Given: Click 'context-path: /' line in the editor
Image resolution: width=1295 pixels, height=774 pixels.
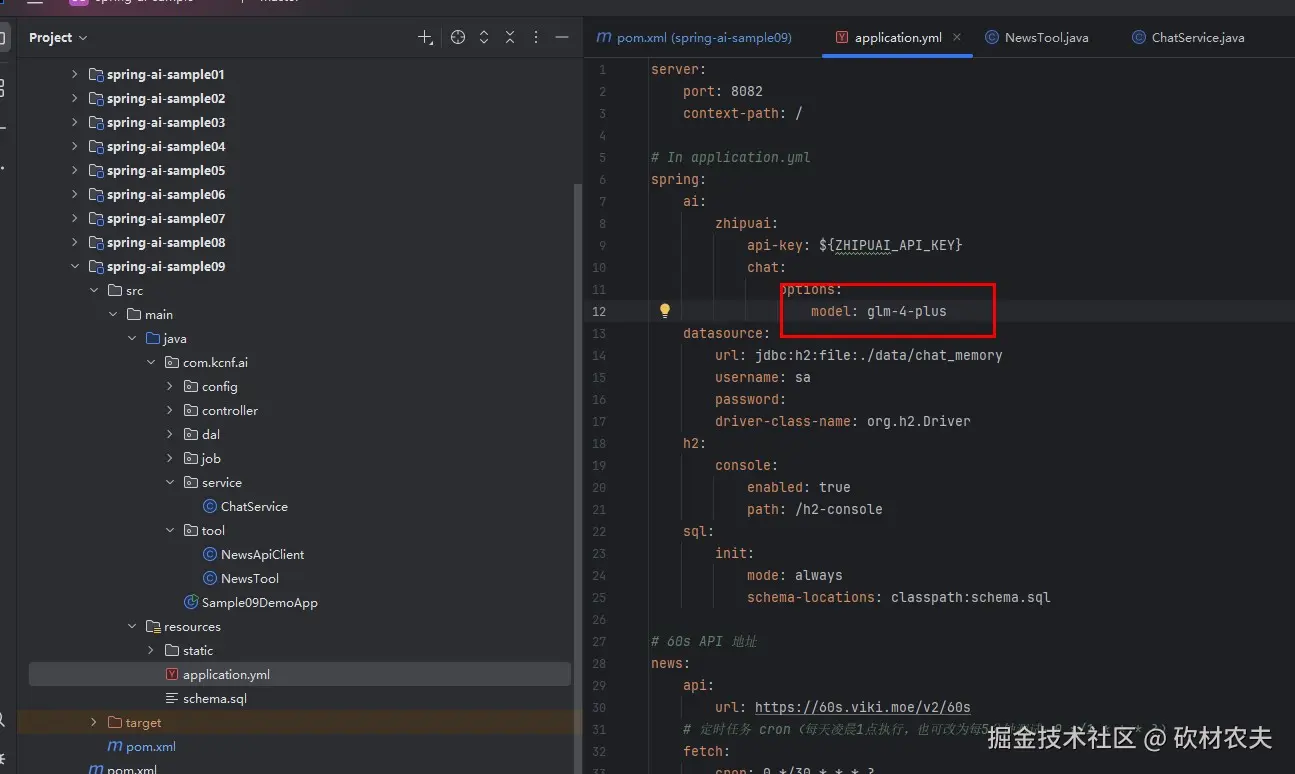Looking at the screenshot, I should click(743, 113).
